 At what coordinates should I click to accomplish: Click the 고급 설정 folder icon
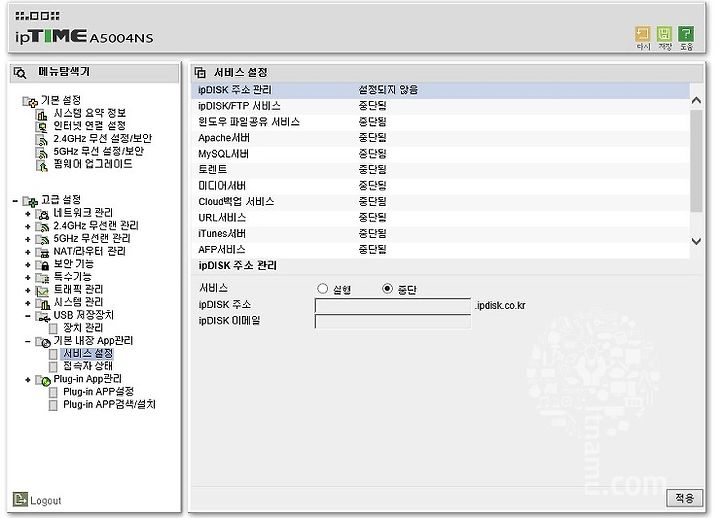[30, 201]
